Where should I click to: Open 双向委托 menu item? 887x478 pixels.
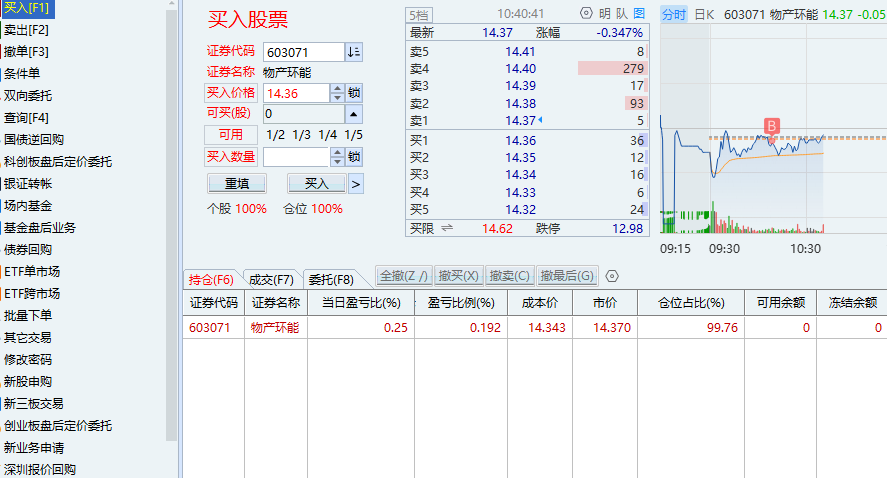(28, 96)
